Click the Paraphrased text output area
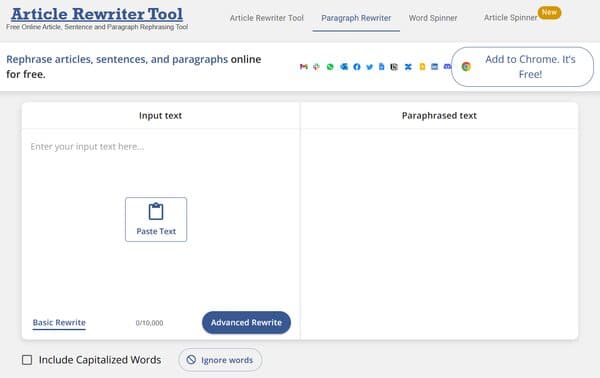 pos(439,233)
